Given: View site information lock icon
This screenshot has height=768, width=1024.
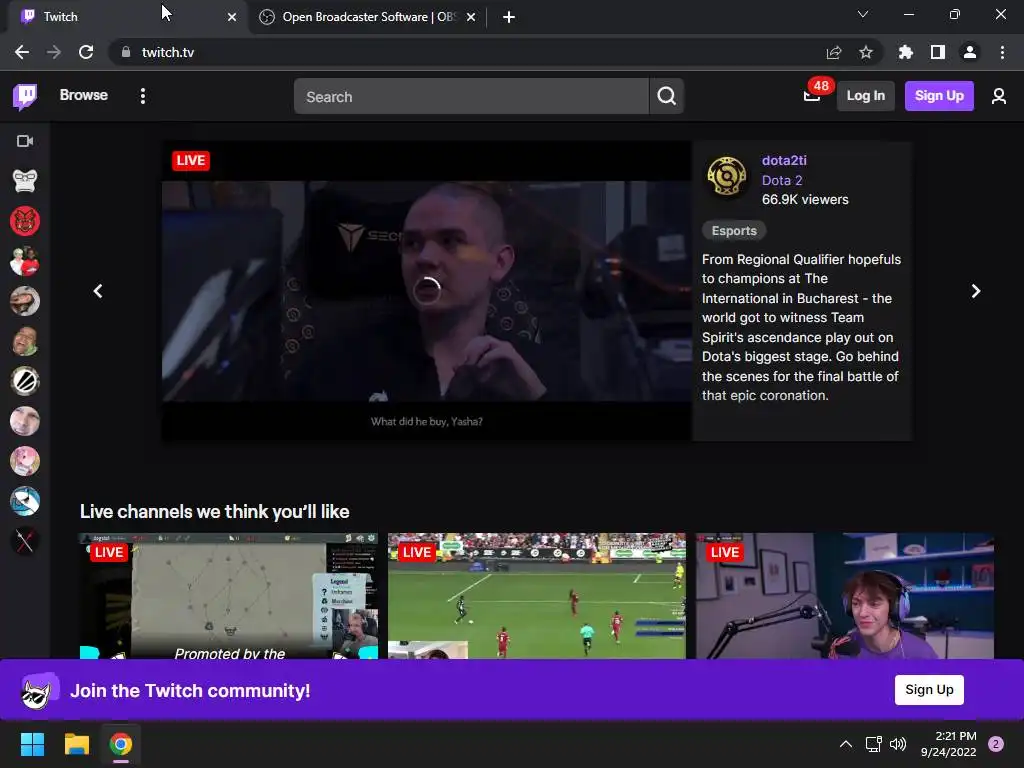Looking at the screenshot, I should (126, 52).
